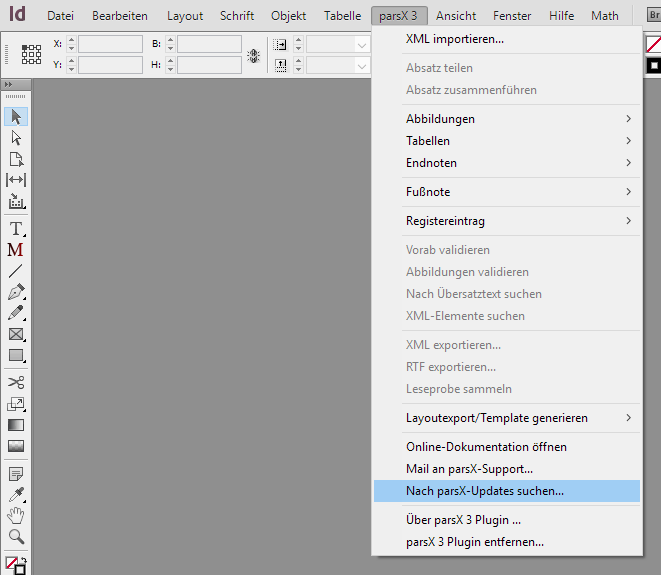Image resolution: width=661 pixels, height=575 pixels.
Task: Click the H height input field
Action: tap(210, 65)
